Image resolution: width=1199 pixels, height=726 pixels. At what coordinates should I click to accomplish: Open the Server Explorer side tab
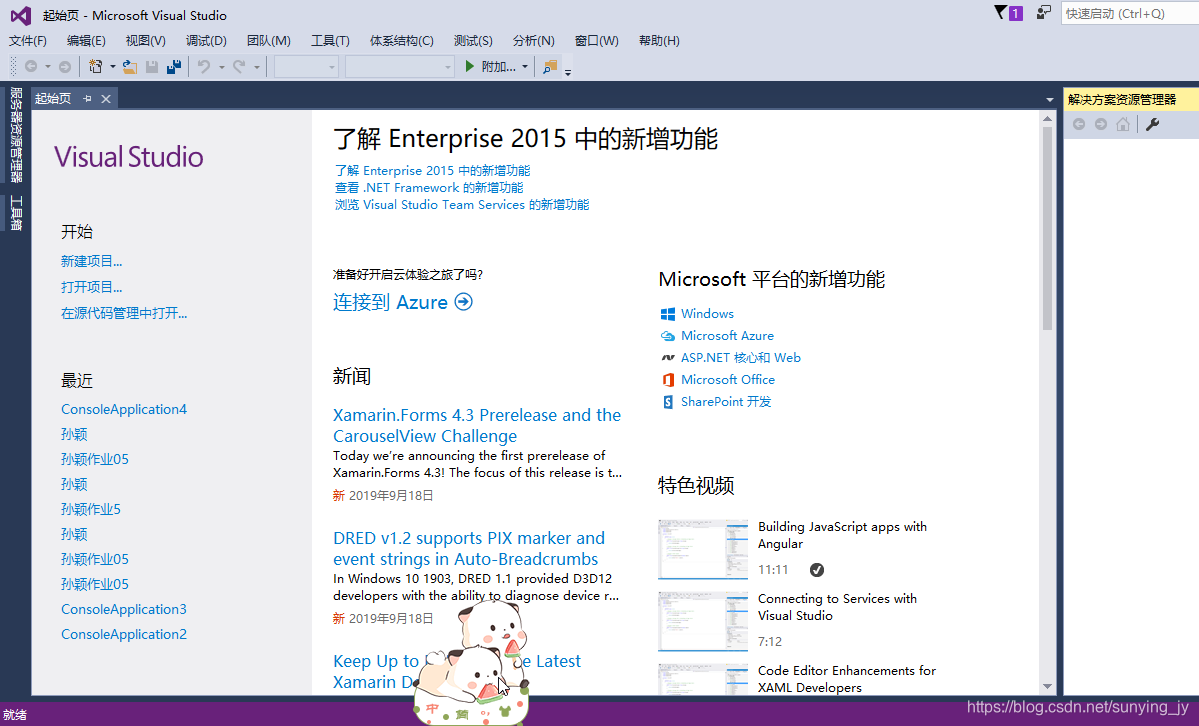[x=16, y=135]
